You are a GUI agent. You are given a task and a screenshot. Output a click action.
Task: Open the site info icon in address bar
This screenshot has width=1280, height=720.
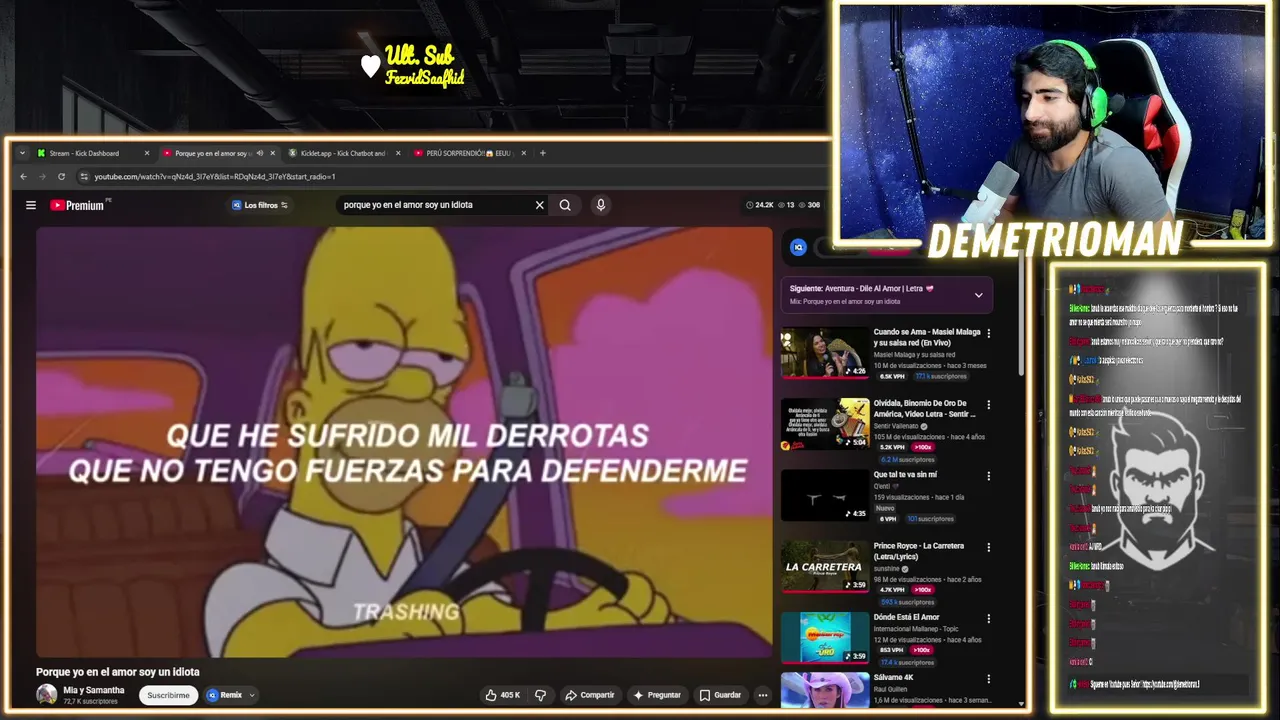[x=84, y=177]
